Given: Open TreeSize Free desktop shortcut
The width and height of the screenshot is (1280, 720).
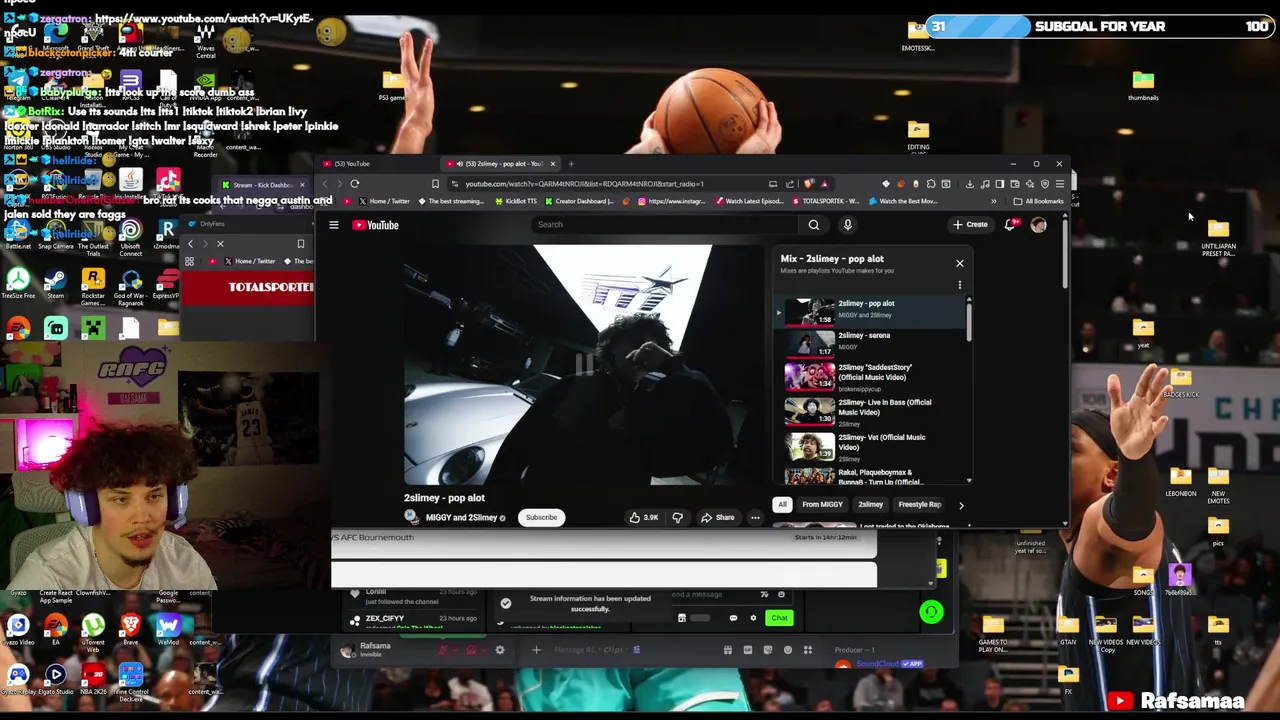Looking at the screenshot, I should [18, 283].
